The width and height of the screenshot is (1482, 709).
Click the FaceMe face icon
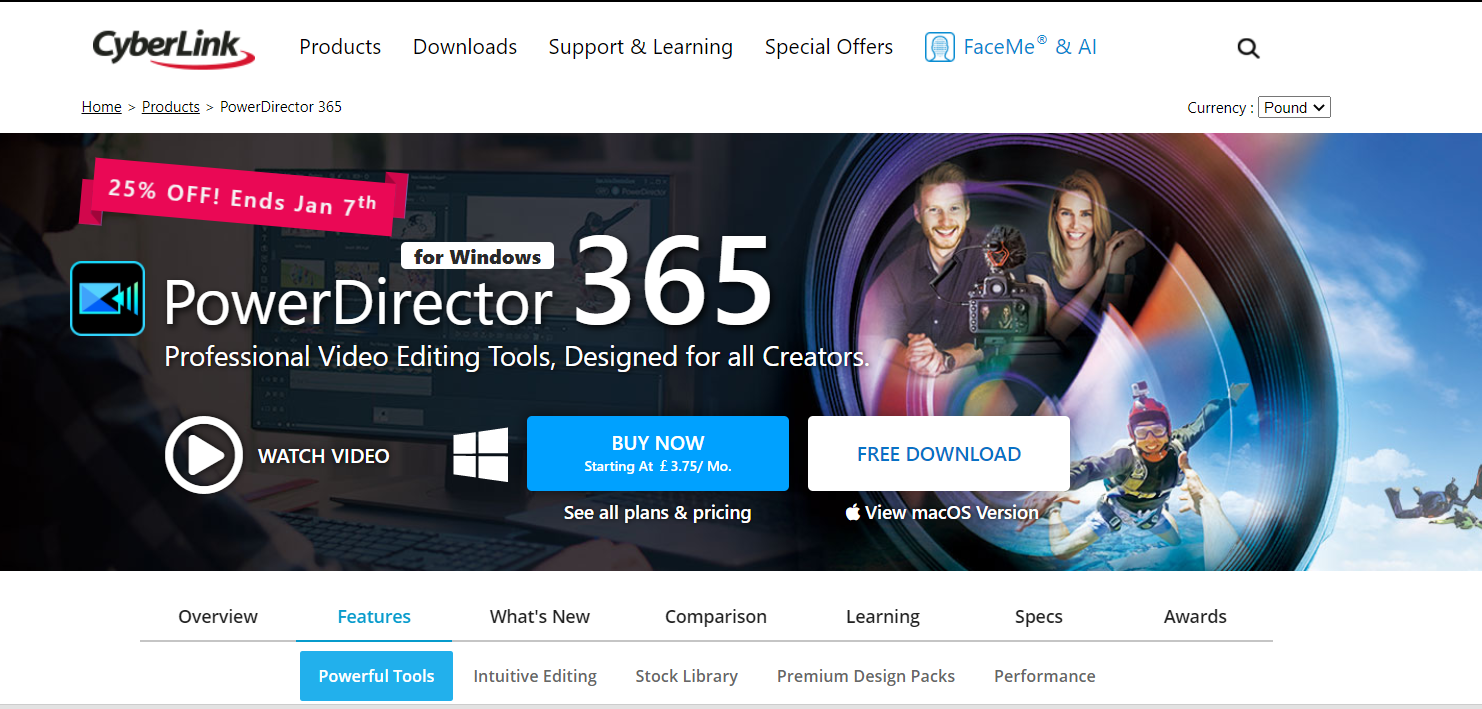(x=940, y=47)
